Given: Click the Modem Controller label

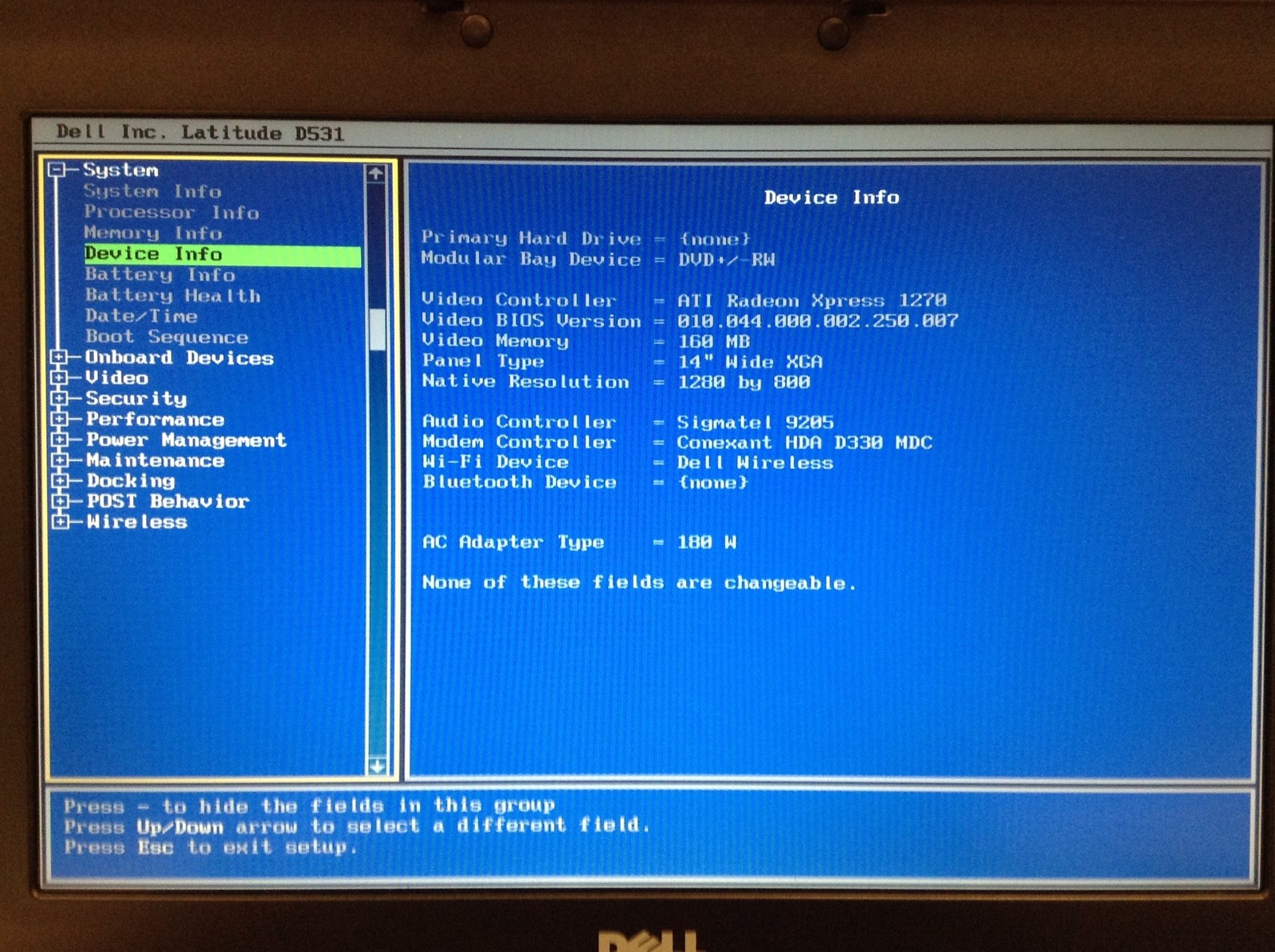Looking at the screenshot, I should 519,442.
